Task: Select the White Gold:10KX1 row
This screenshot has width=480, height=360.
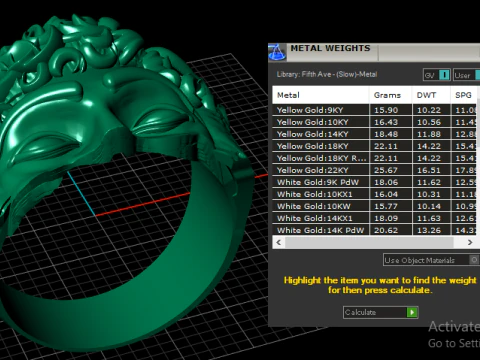Action: pyautogui.click(x=375, y=194)
